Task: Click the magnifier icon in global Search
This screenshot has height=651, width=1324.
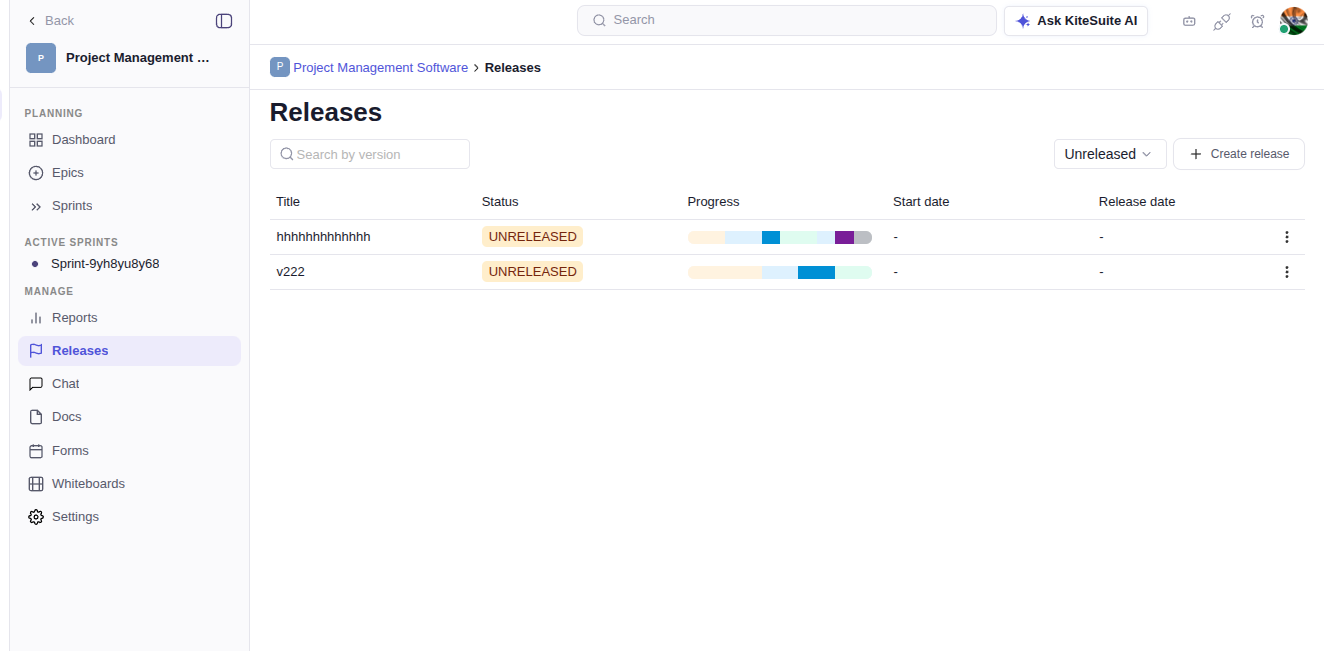Action: coord(600,21)
